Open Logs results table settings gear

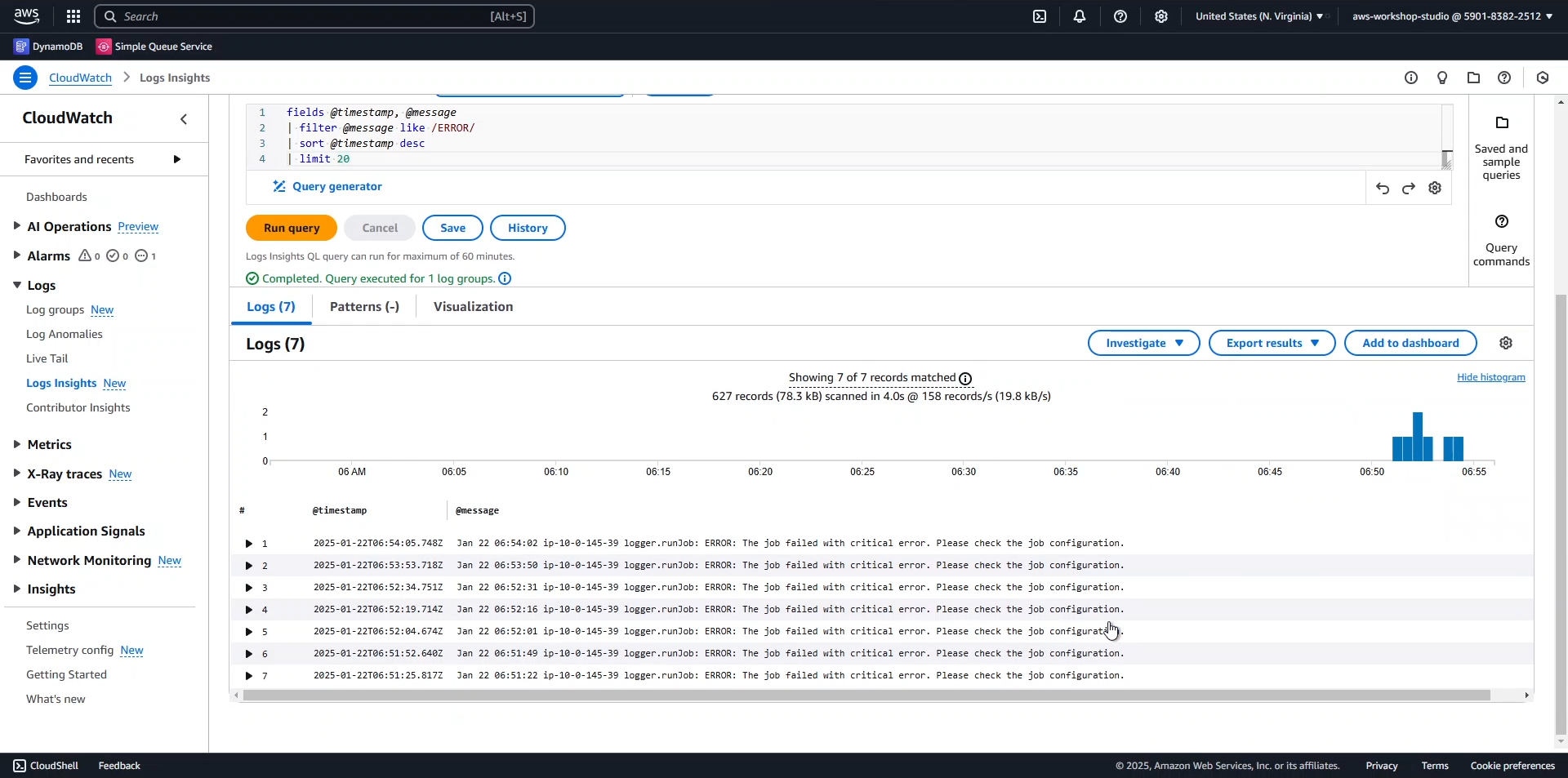[1506, 344]
